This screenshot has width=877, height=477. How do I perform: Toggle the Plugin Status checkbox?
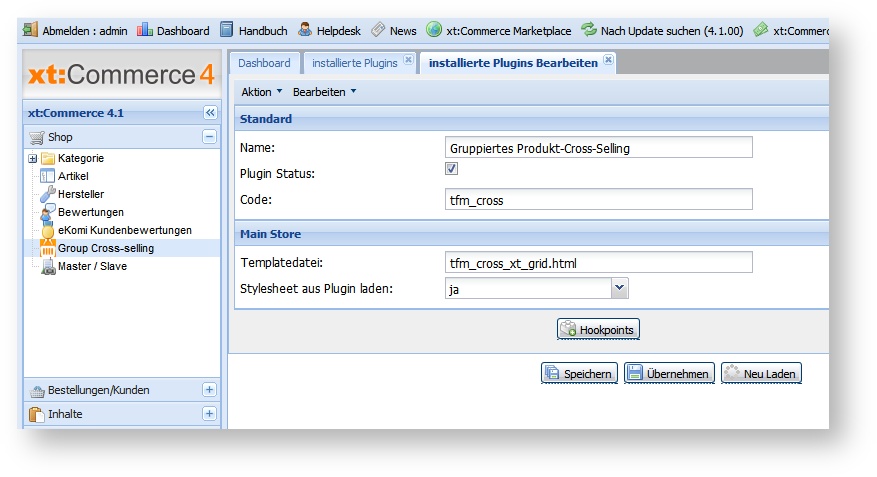coord(451,171)
